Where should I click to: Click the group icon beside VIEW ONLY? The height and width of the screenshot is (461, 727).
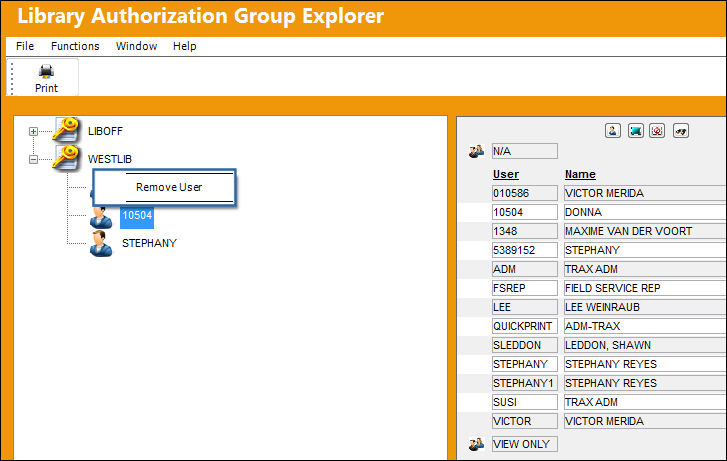point(476,444)
